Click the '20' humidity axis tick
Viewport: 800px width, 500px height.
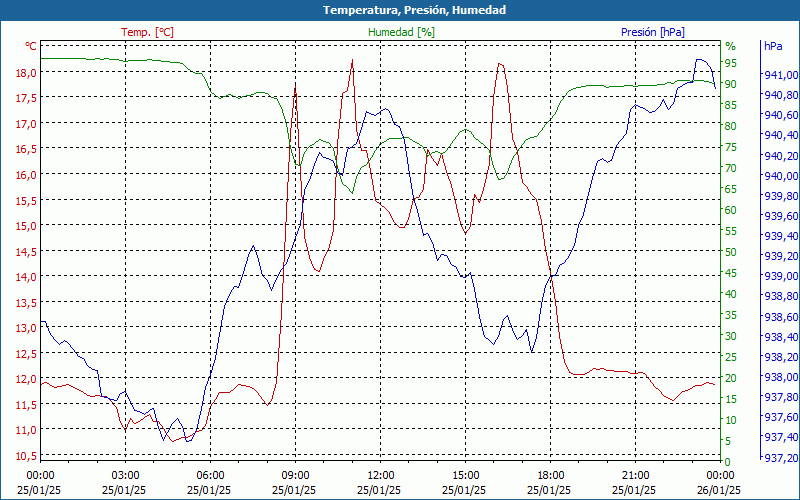(731, 378)
